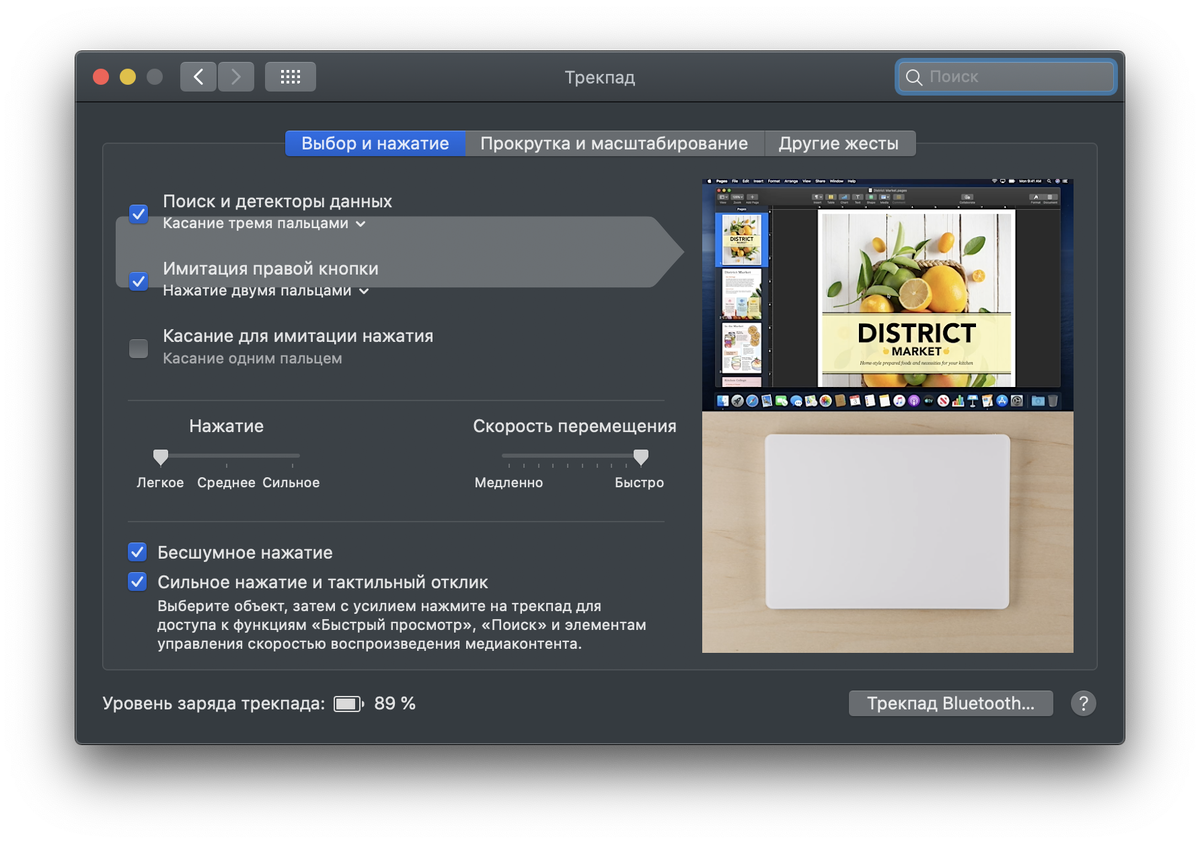Click the back navigation arrow

pos(197,76)
